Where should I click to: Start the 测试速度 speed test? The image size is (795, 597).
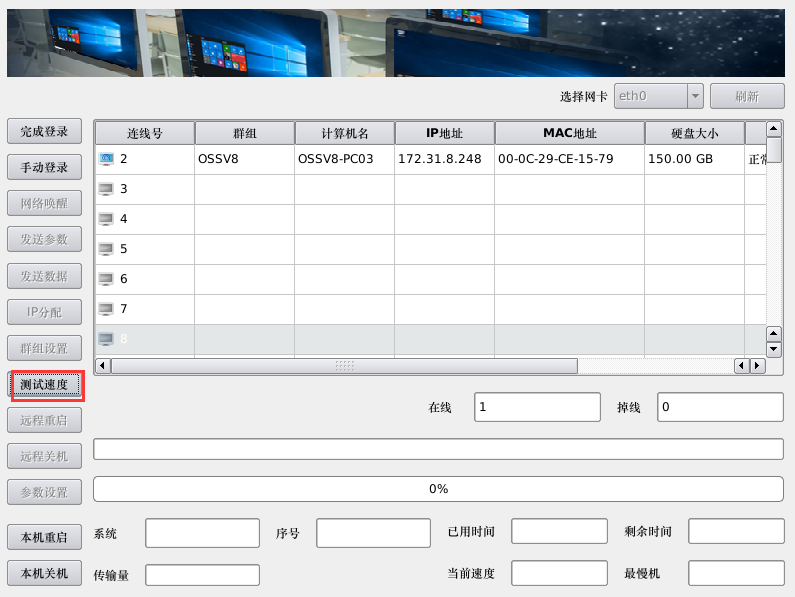(44, 384)
